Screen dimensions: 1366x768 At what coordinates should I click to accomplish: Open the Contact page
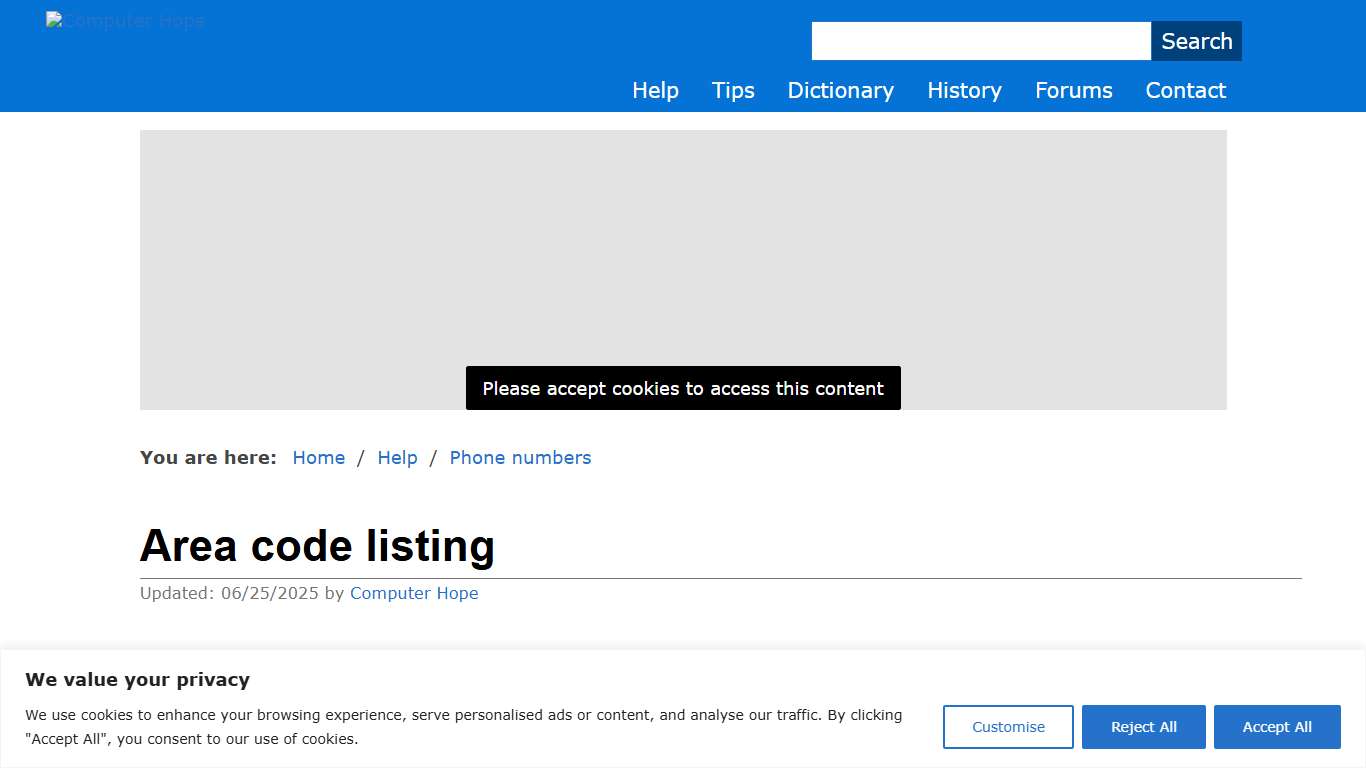[x=1185, y=90]
